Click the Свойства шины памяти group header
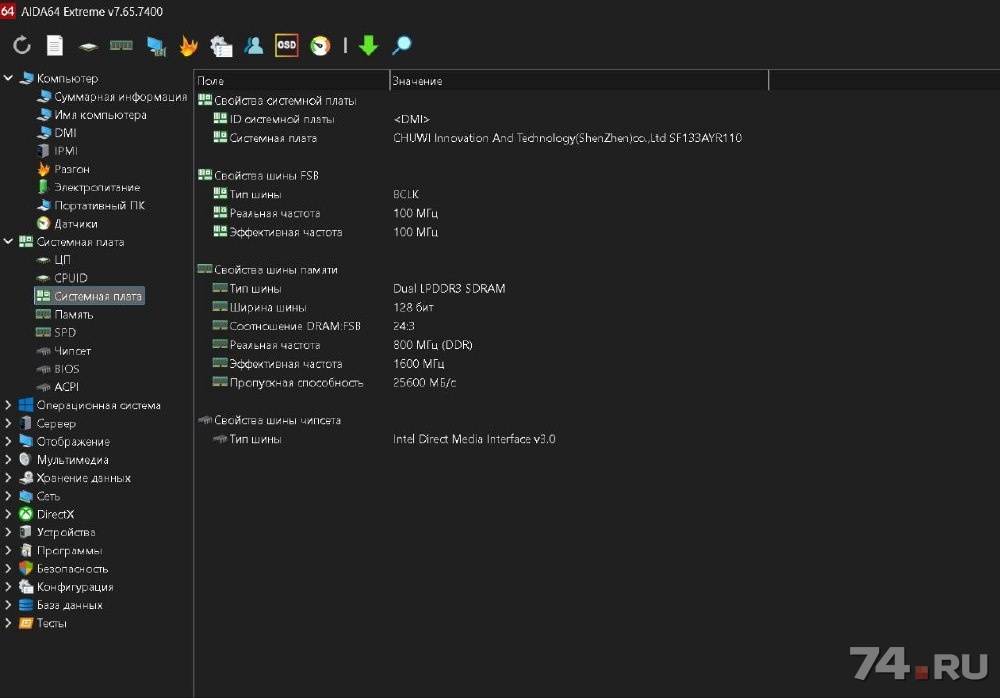1000x698 pixels. tap(276, 270)
